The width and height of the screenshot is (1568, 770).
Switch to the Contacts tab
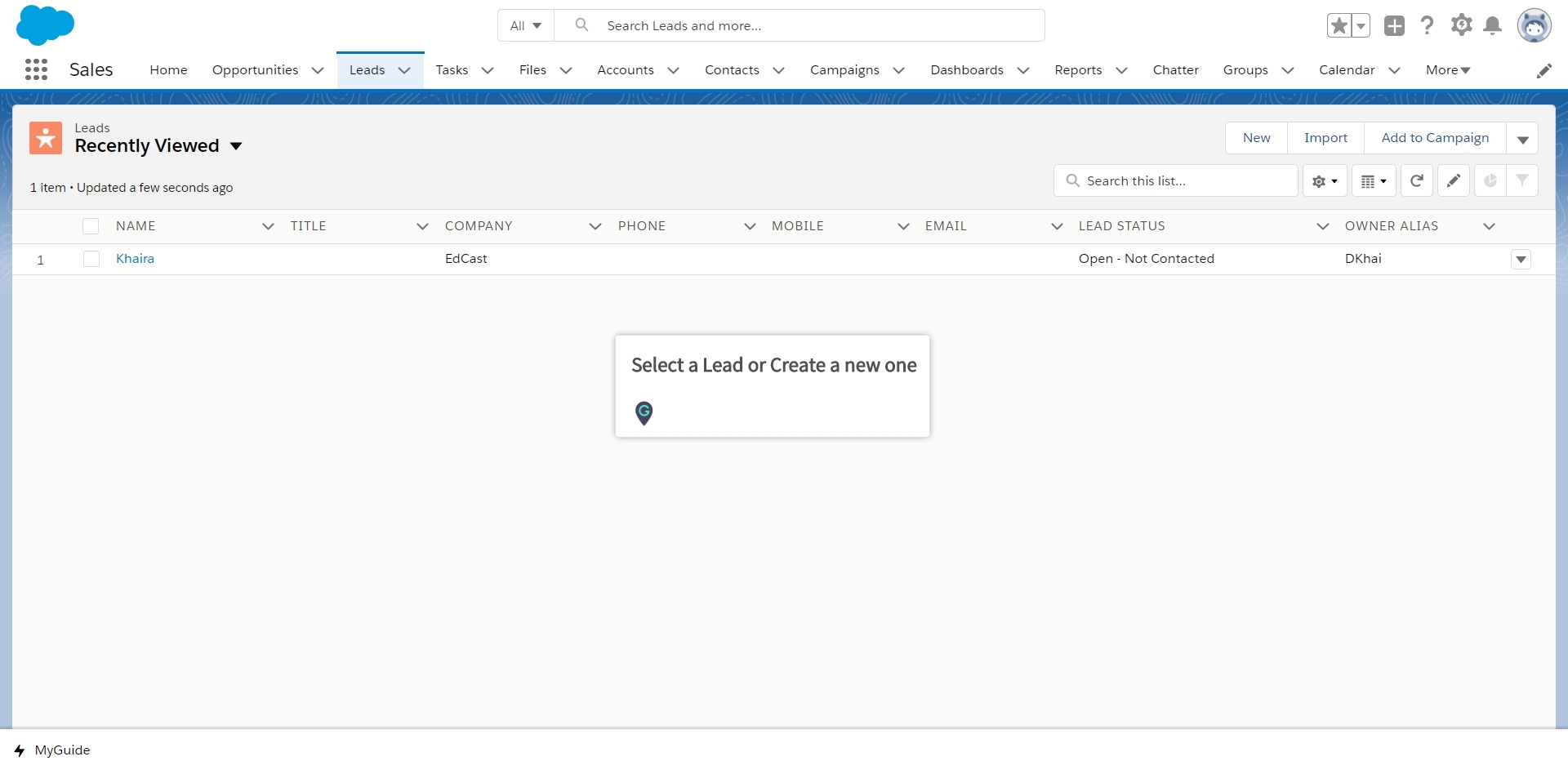click(732, 70)
